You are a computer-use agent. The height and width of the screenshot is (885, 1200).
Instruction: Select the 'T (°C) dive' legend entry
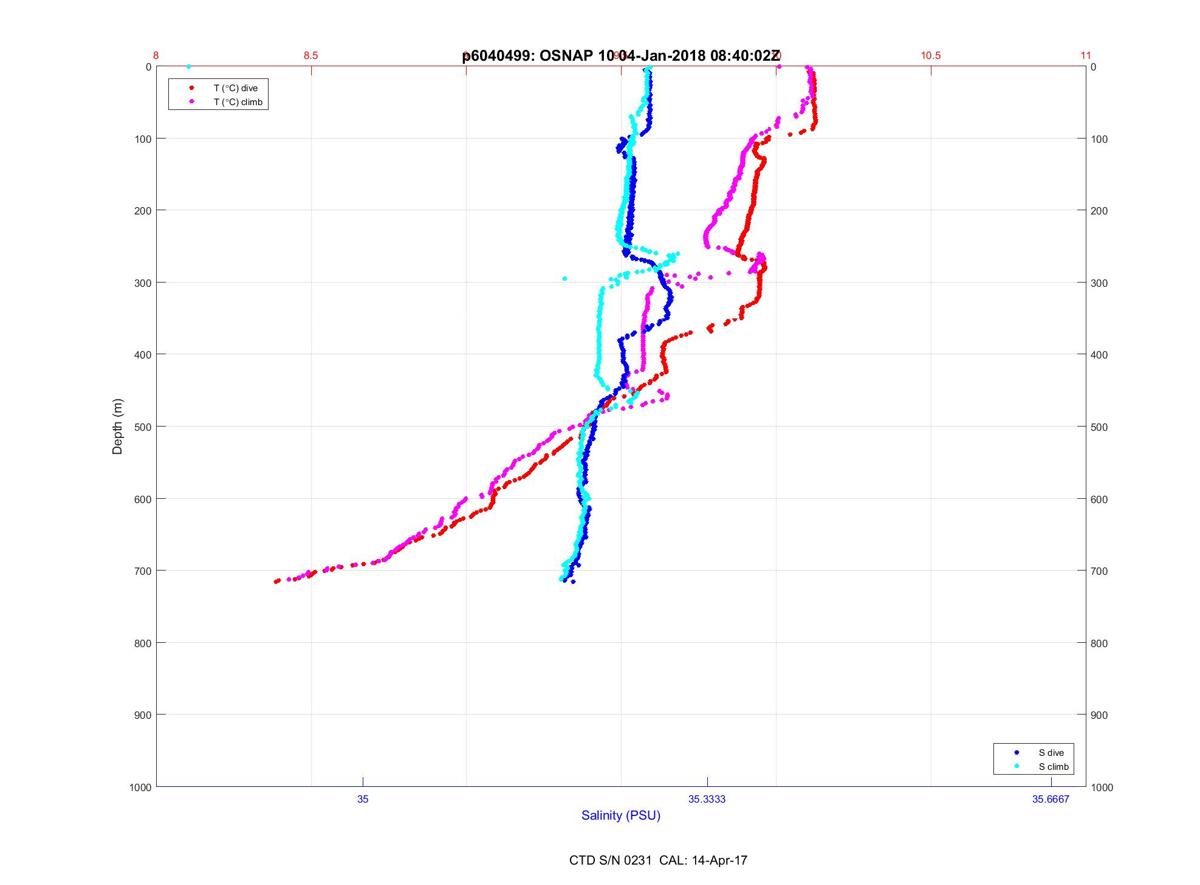tap(236, 88)
